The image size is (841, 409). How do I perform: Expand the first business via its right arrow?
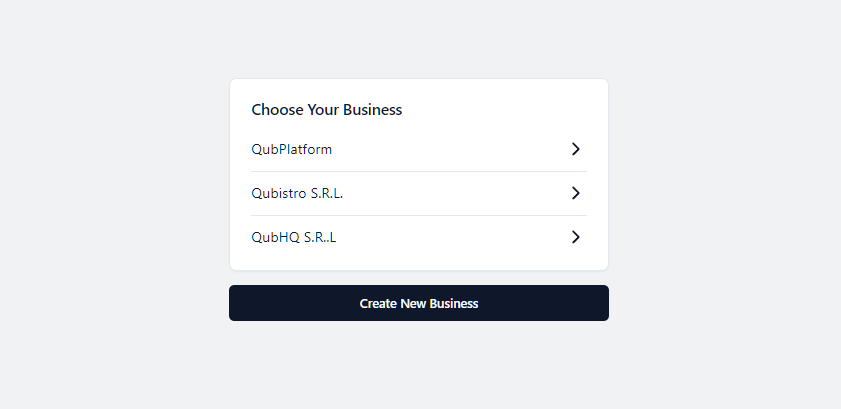click(x=576, y=149)
